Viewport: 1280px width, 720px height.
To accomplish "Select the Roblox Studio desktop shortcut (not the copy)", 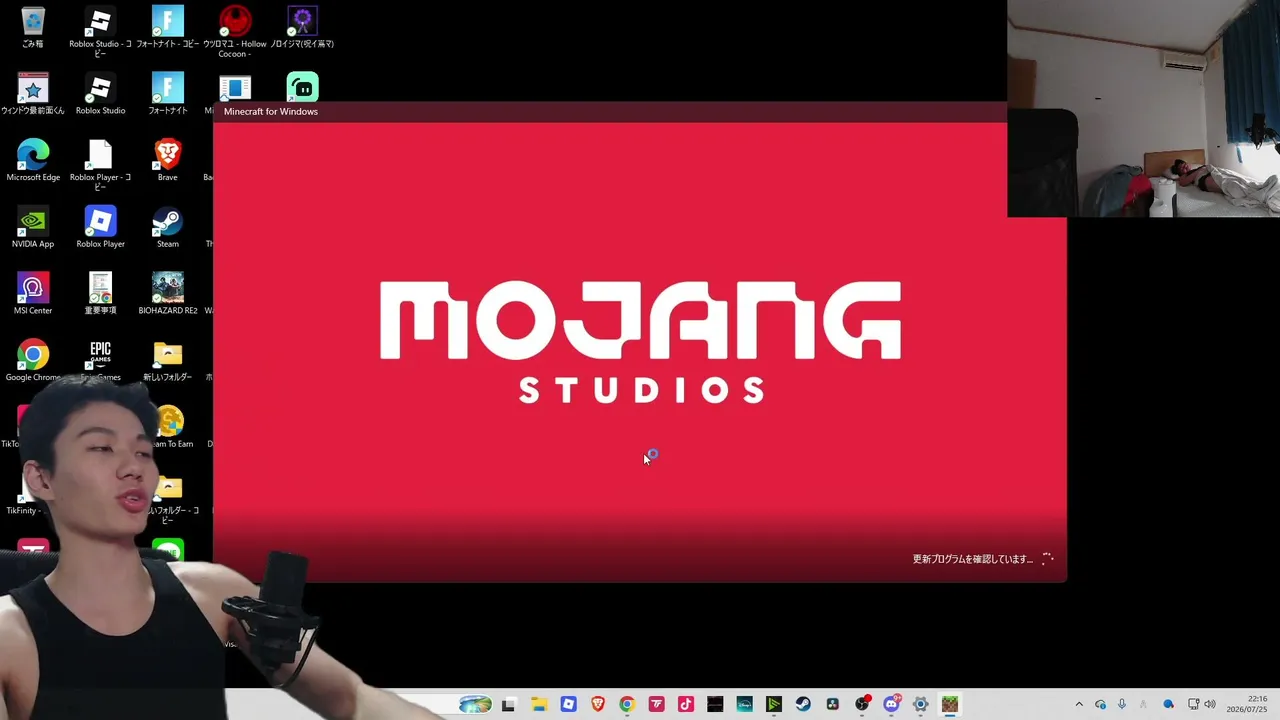I will [100, 95].
